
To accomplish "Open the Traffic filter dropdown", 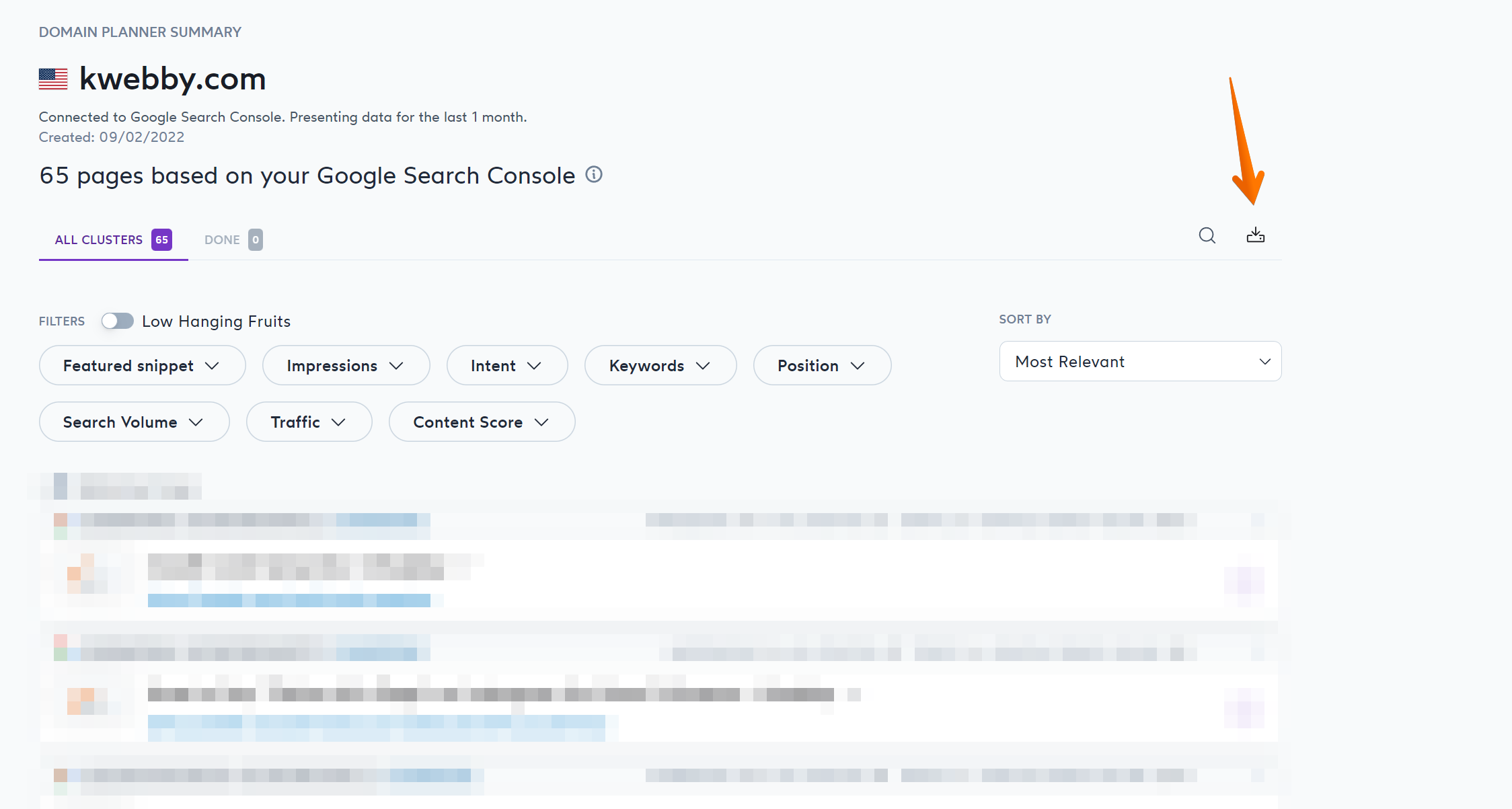I will (309, 422).
